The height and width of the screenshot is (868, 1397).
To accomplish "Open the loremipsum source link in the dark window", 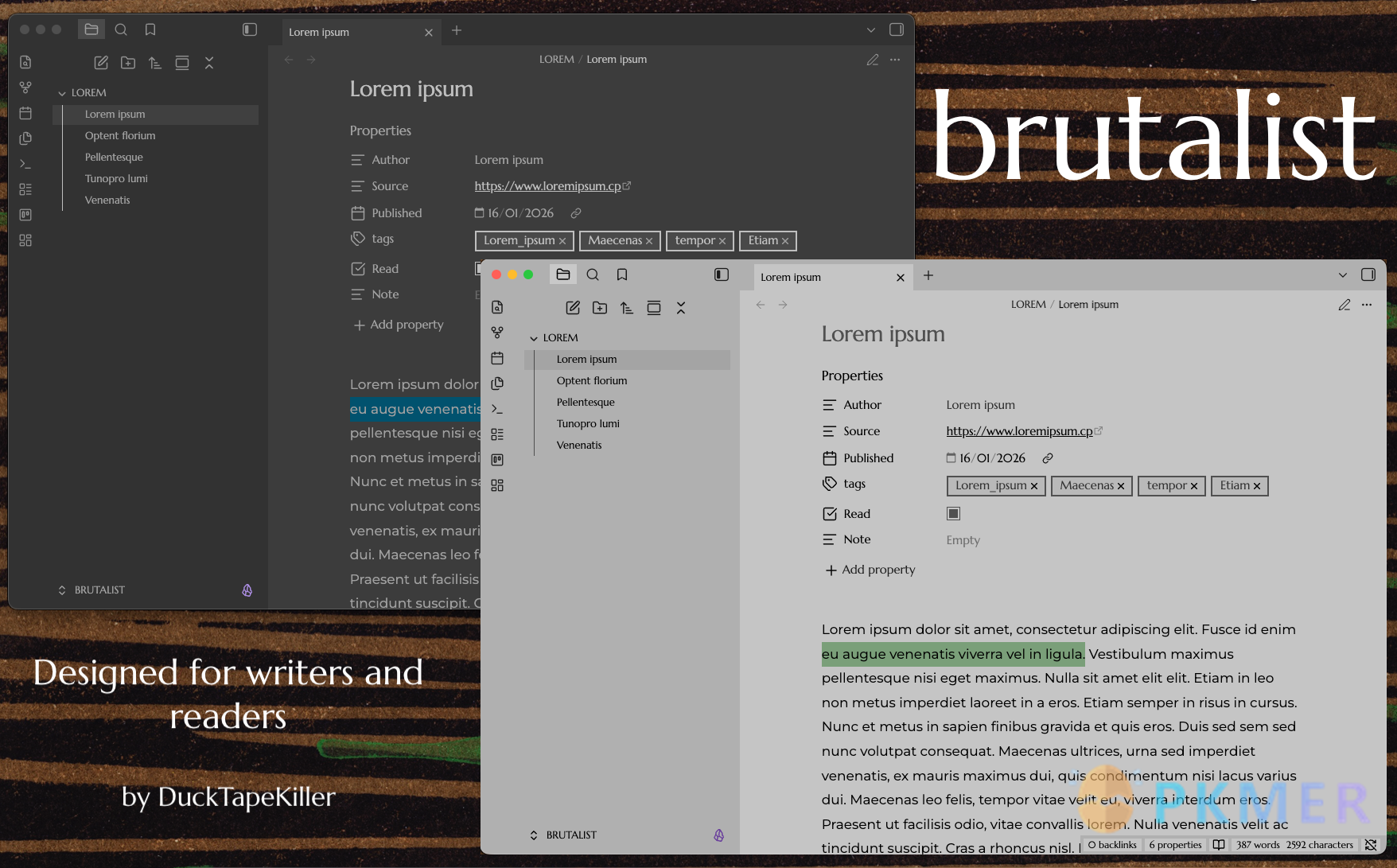I will click(547, 186).
